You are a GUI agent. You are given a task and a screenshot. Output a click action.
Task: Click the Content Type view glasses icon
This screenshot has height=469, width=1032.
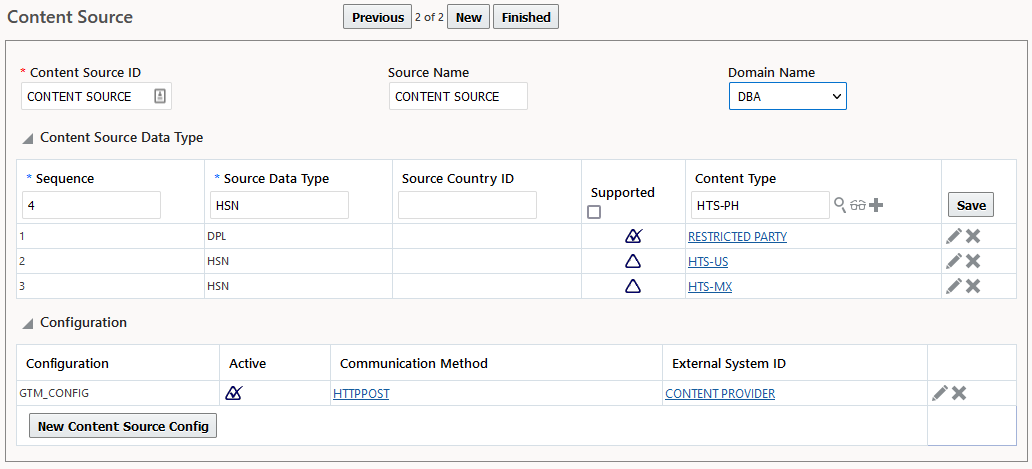click(x=858, y=205)
